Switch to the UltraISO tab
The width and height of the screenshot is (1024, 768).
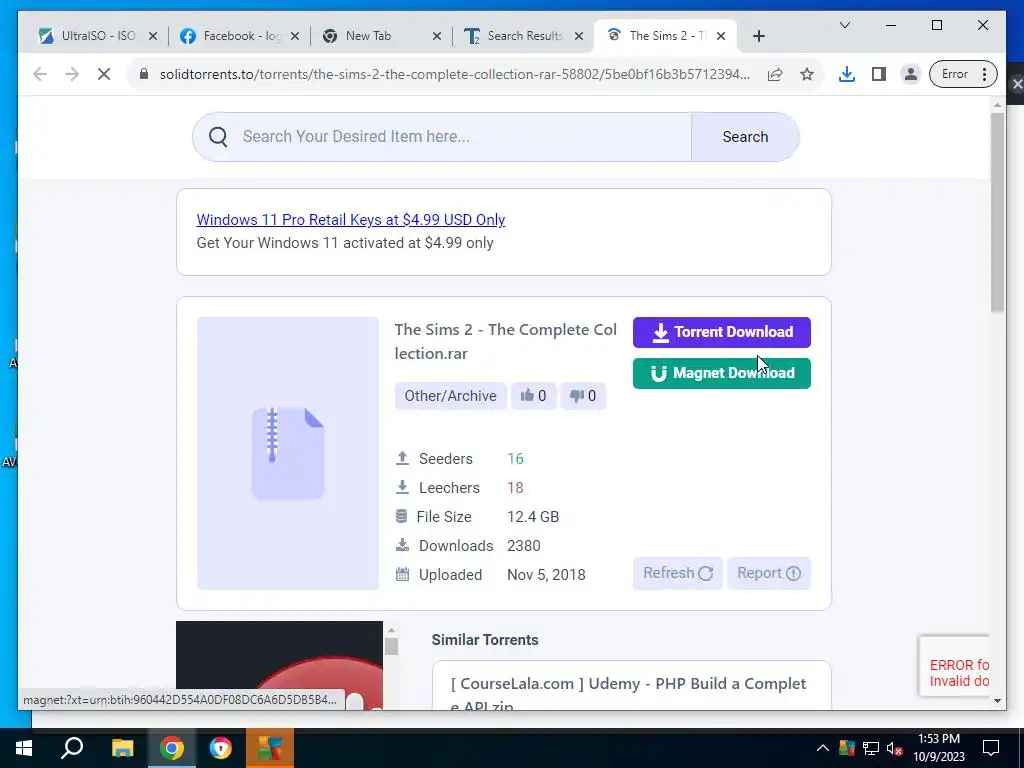tap(98, 36)
